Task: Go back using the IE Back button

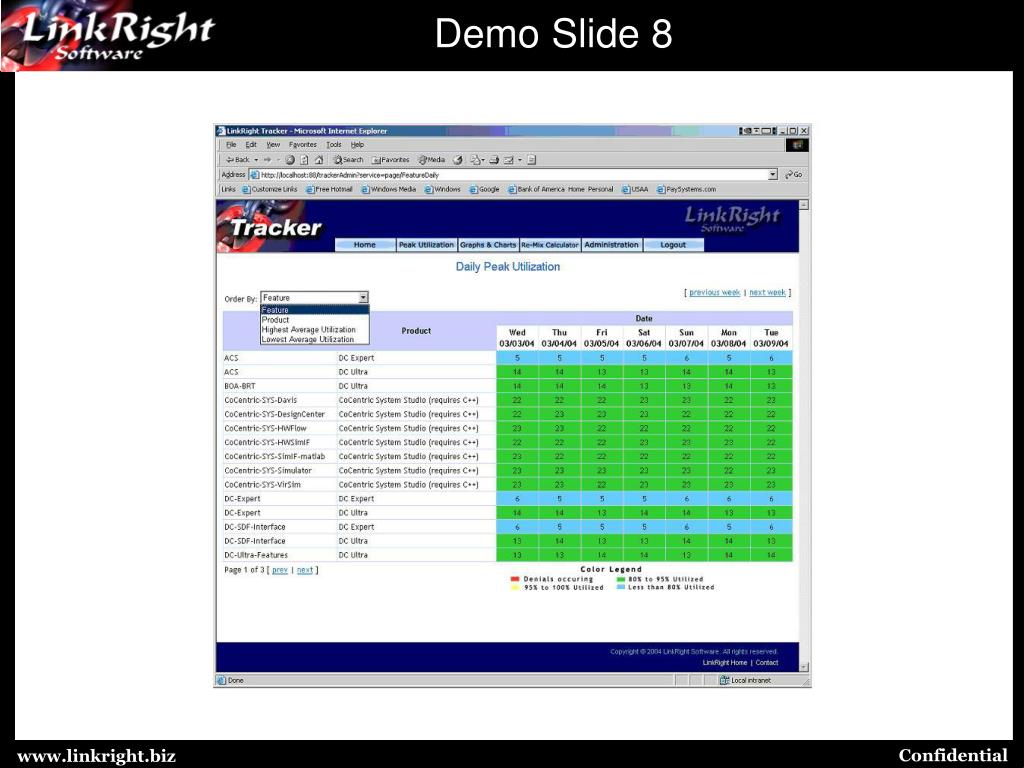Action: pos(238,160)
